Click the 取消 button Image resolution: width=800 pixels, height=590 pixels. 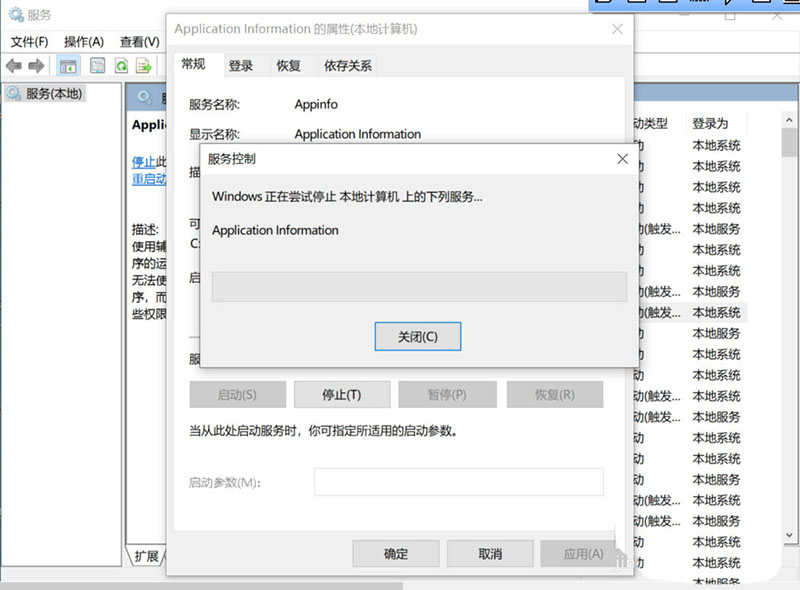[x=490, y=554]
